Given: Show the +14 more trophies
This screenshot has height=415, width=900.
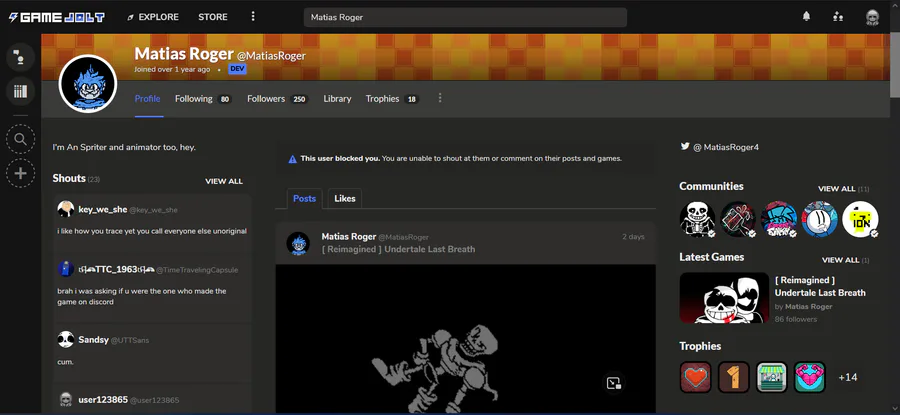Looking at the screenshot, I should pos(848,377).
